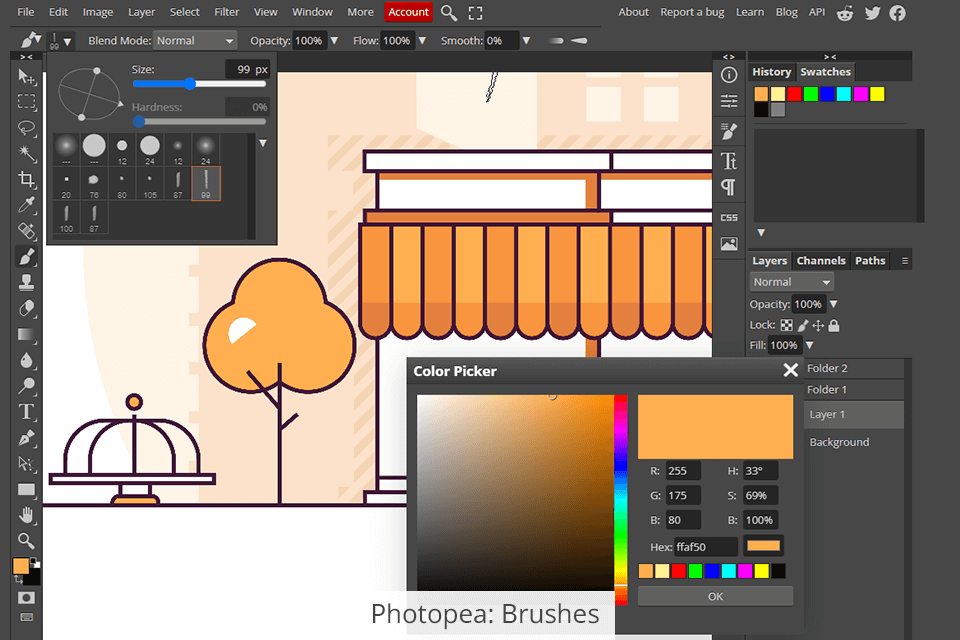Select the Hand tool
Screen dimensions: 960x640
coord(27,515)
